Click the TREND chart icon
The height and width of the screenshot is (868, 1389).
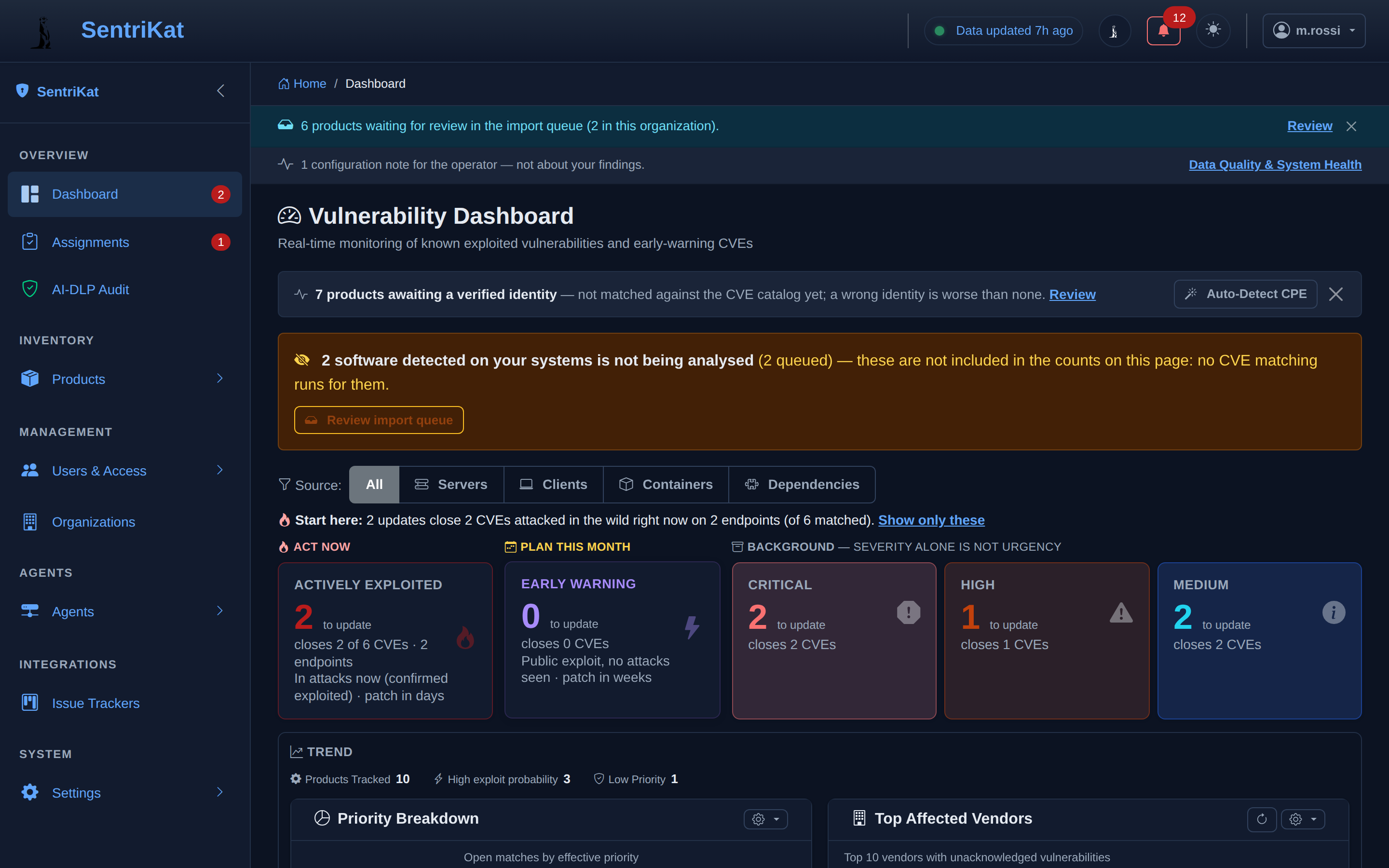[296, 752]
